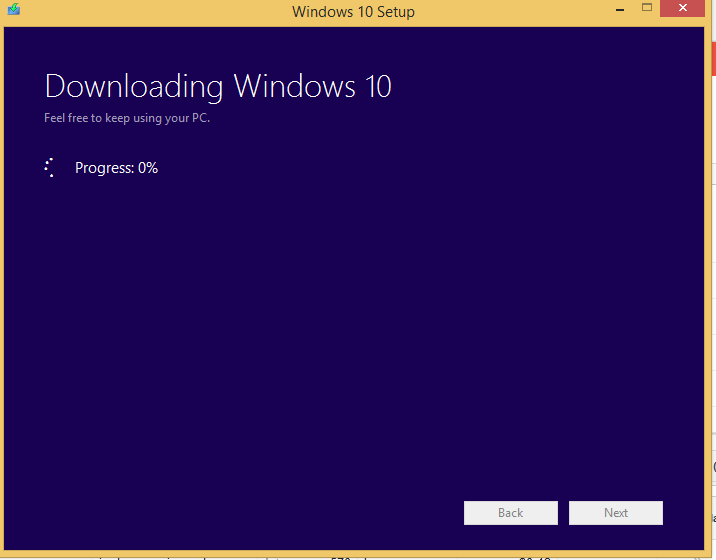The image size is (716, 560).
Task: Minimize the Windows 10 Setup window
Action: tap(620, 9)
